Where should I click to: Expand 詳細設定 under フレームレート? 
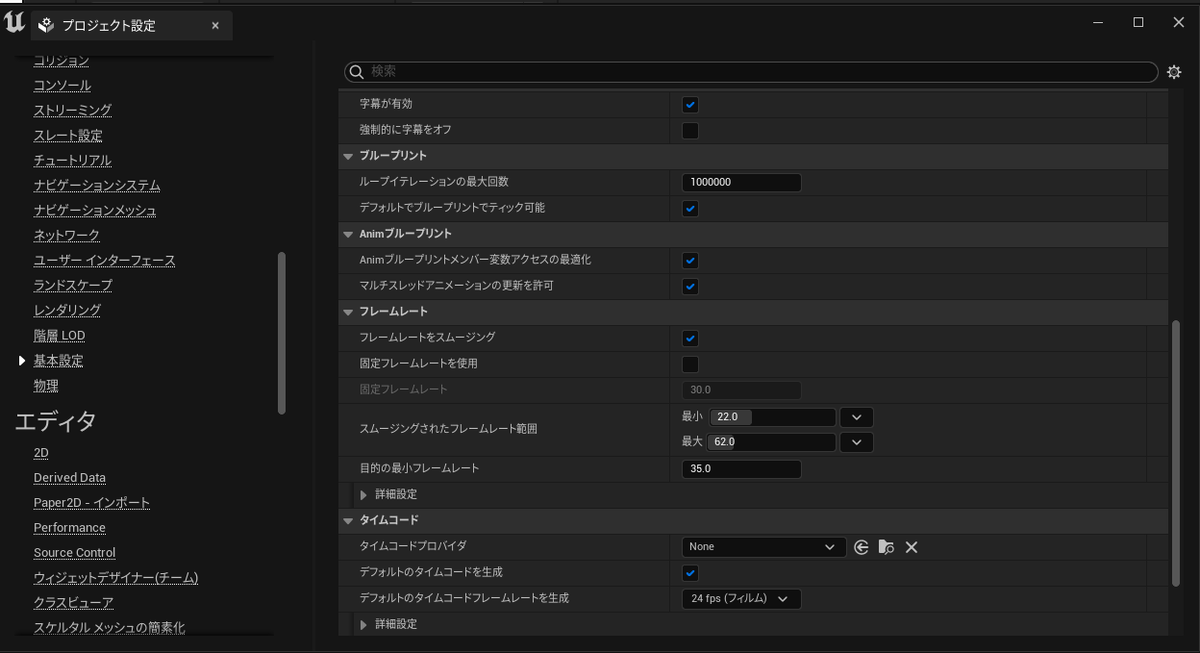(x=364, y=495)
